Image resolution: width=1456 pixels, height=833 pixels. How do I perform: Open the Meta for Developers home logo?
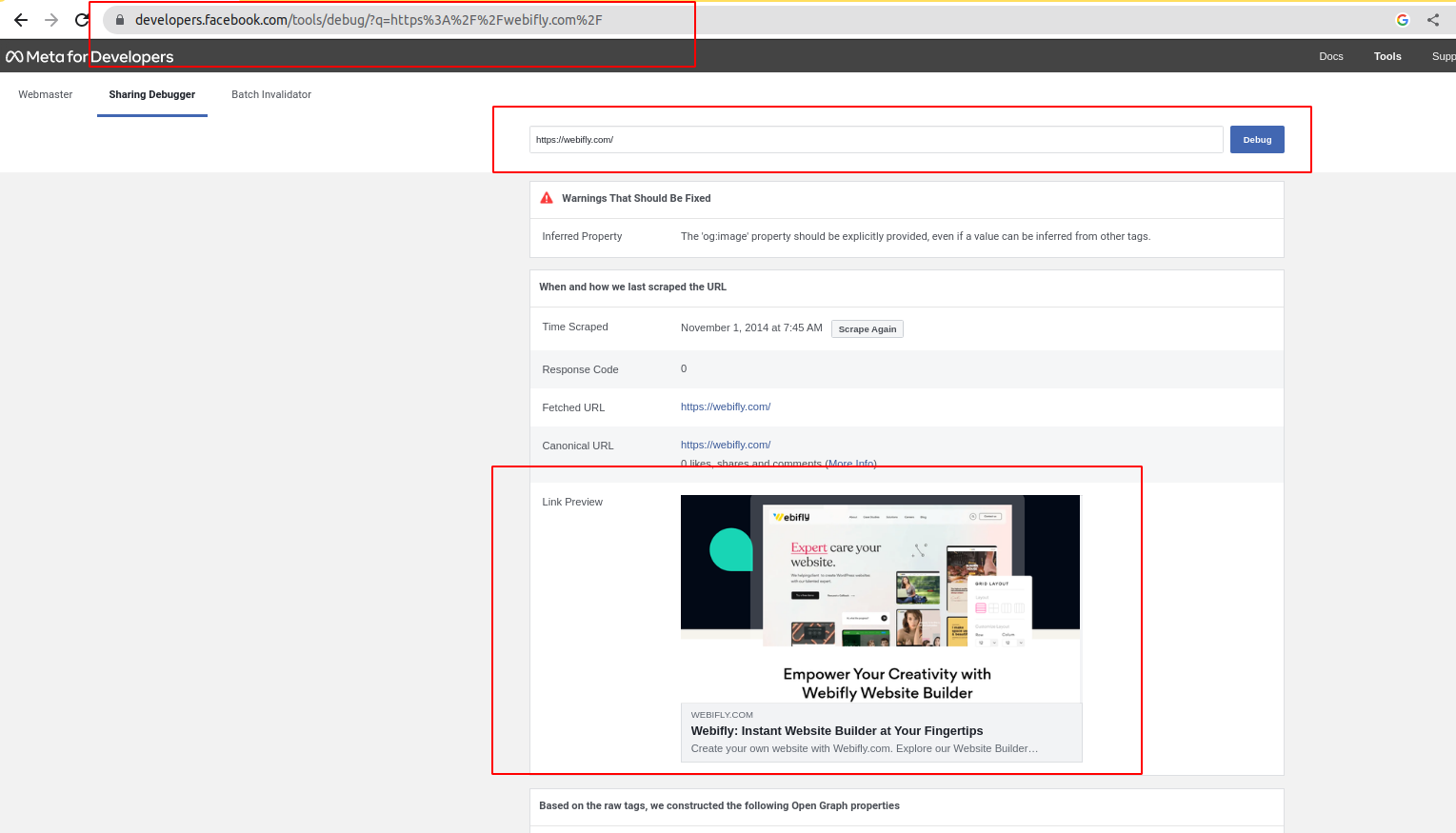click(90, 57)
